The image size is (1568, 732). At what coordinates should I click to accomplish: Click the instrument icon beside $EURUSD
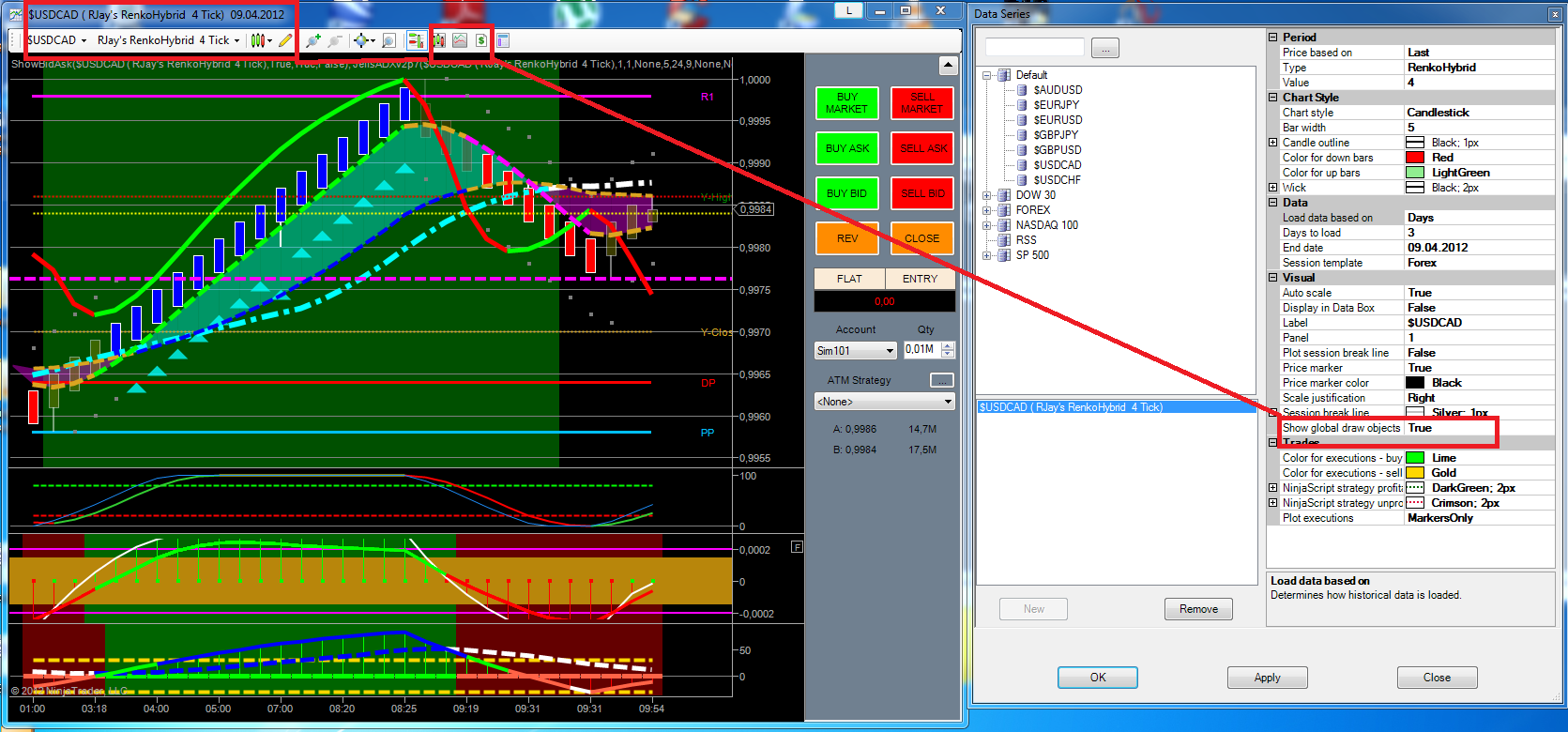pyautogui.click(x=1022, y=120)
